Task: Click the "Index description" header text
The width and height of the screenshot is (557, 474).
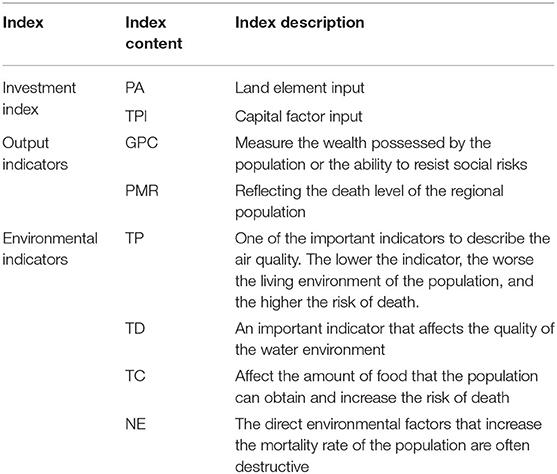Action: click(x=299, y=23)
